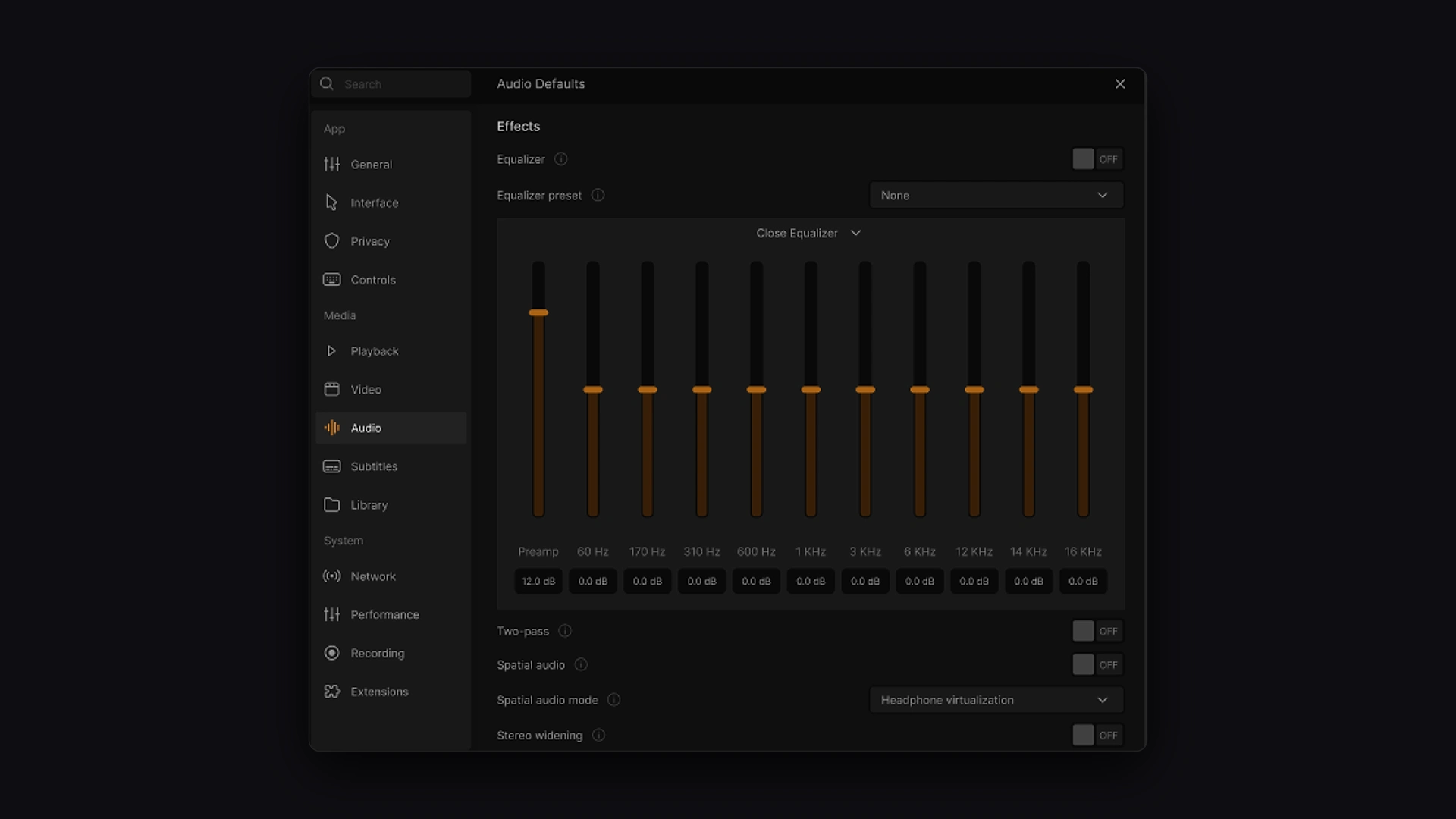
Task: Open Network settings label
Action: (x=373, y=576)
